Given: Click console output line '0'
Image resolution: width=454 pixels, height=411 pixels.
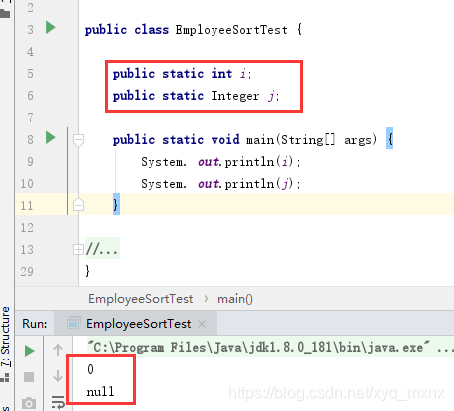Looking at the screenshot, I should (x=90, y=369).
